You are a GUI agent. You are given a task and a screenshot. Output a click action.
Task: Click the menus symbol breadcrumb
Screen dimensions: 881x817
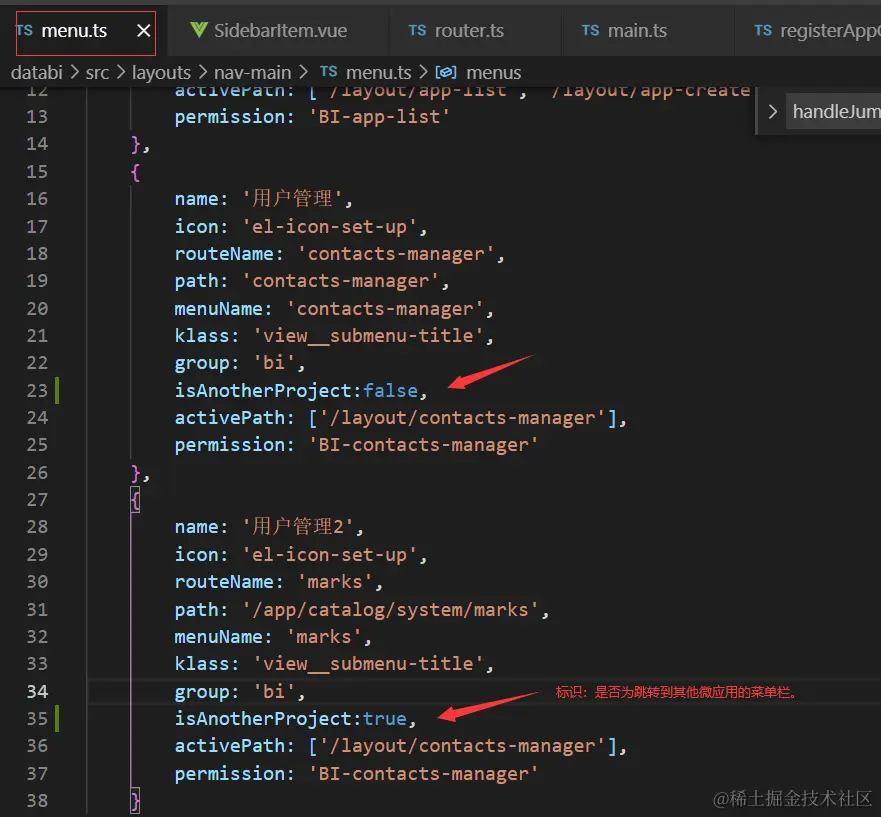493,72
